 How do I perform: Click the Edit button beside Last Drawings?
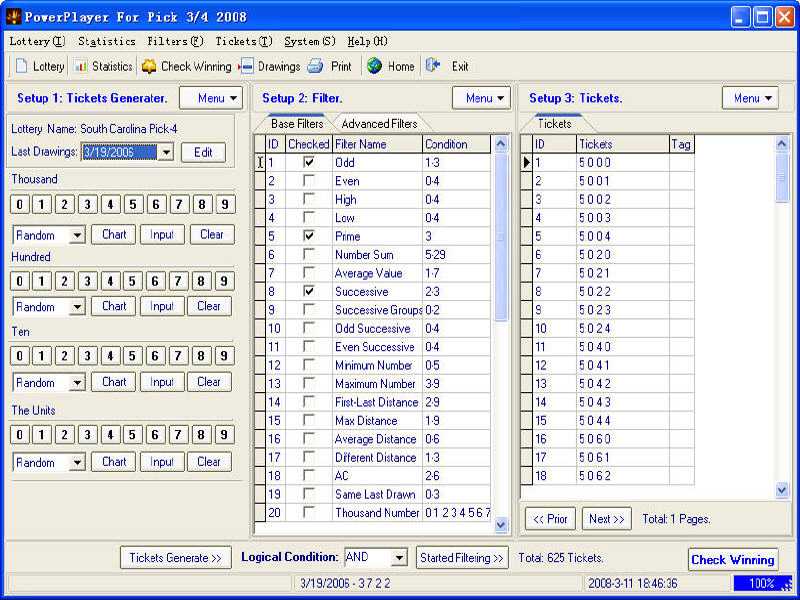[x=203, y=152]
